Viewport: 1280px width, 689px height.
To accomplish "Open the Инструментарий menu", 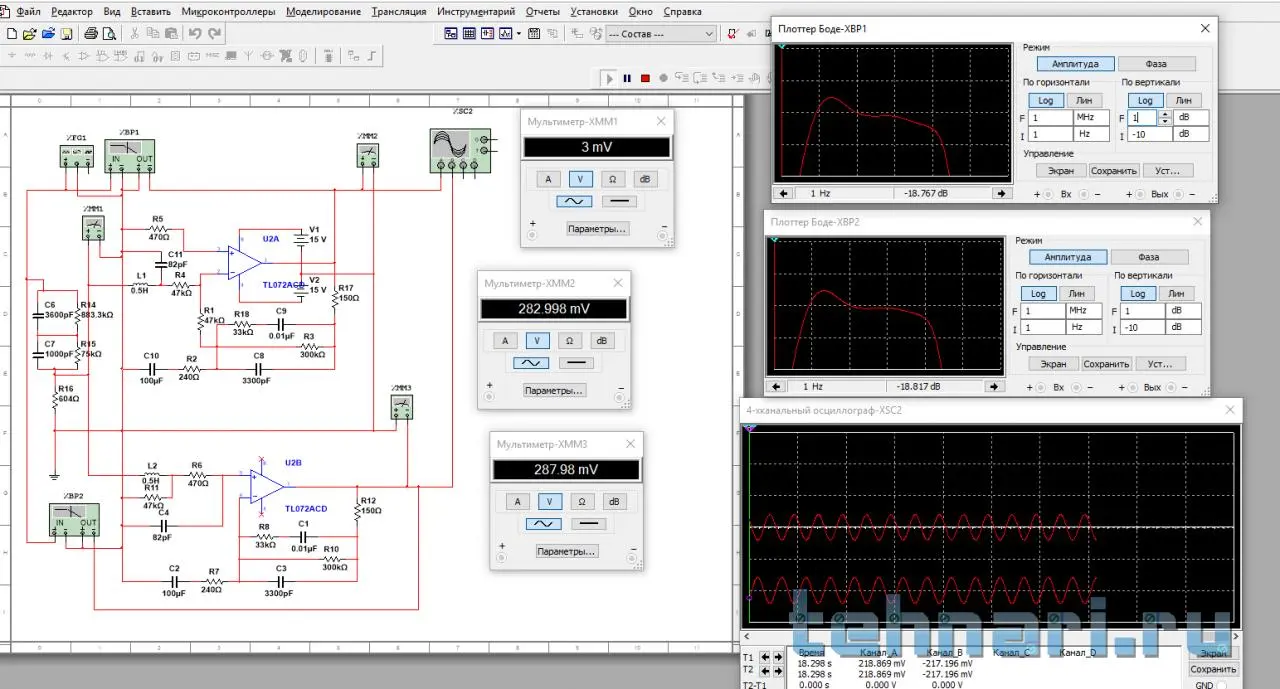I will (x=476, y=12).
